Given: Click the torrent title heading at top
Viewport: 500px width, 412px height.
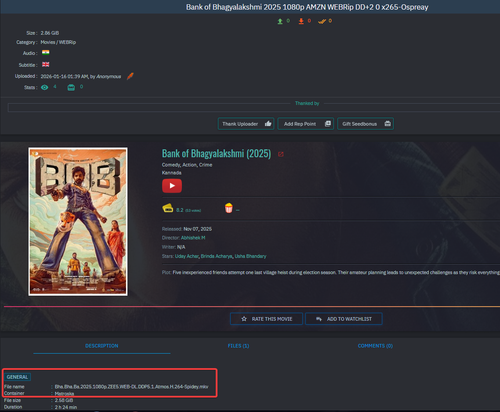Looking at the screenshot, I should (x=307, y=7).
